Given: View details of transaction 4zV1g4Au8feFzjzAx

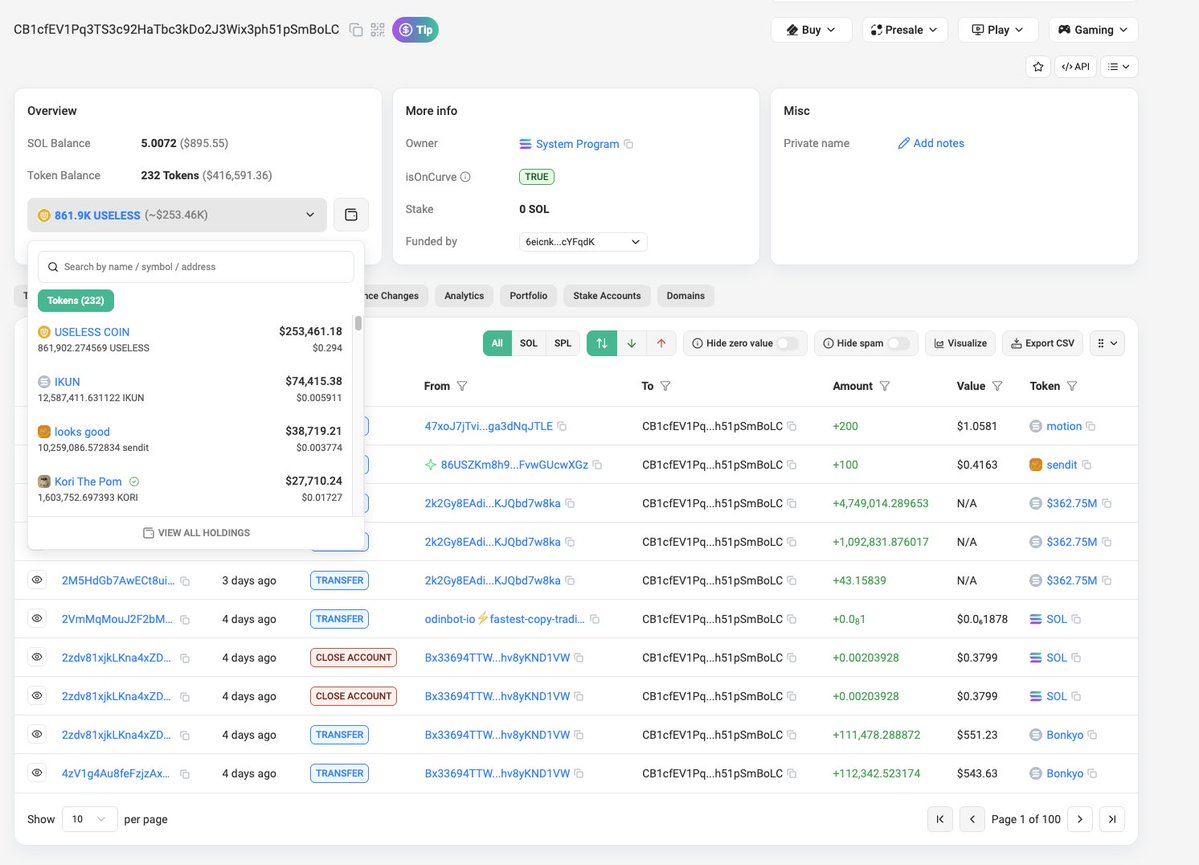Looking at the screenshot, I should pos(37,772).
